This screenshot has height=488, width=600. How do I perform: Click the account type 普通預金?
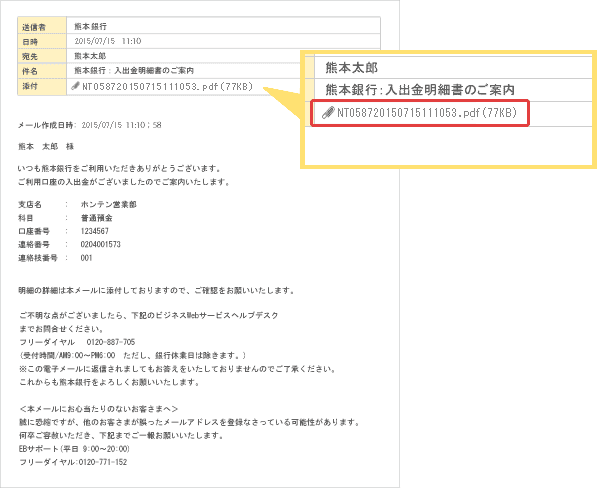click(96, 218)
